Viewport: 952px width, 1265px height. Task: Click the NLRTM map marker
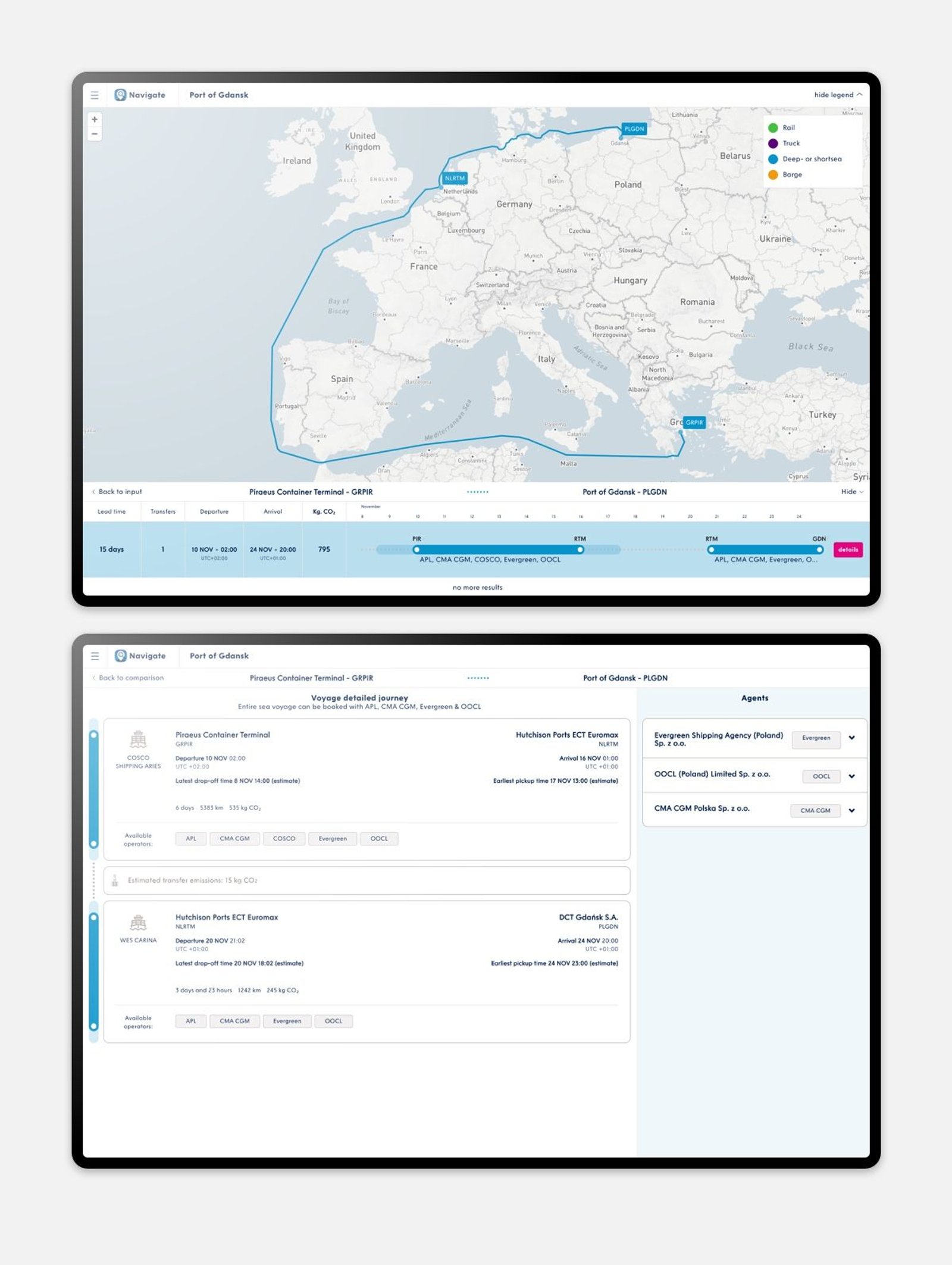point(455,178)
